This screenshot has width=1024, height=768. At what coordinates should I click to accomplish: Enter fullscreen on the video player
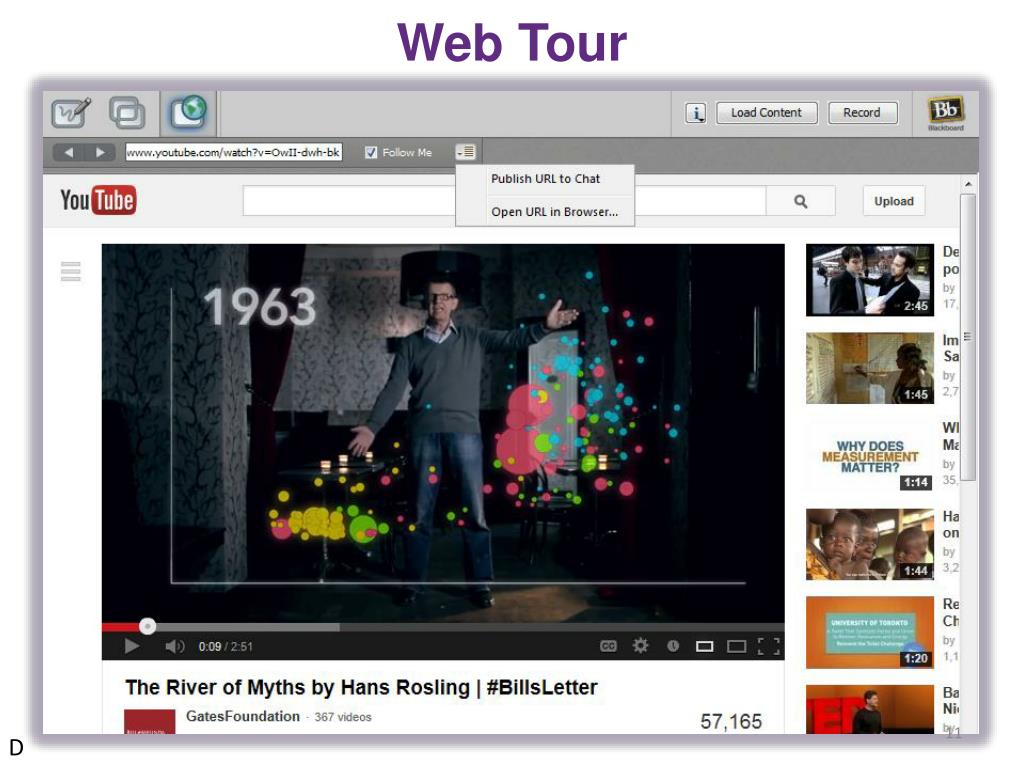[769, 646]
